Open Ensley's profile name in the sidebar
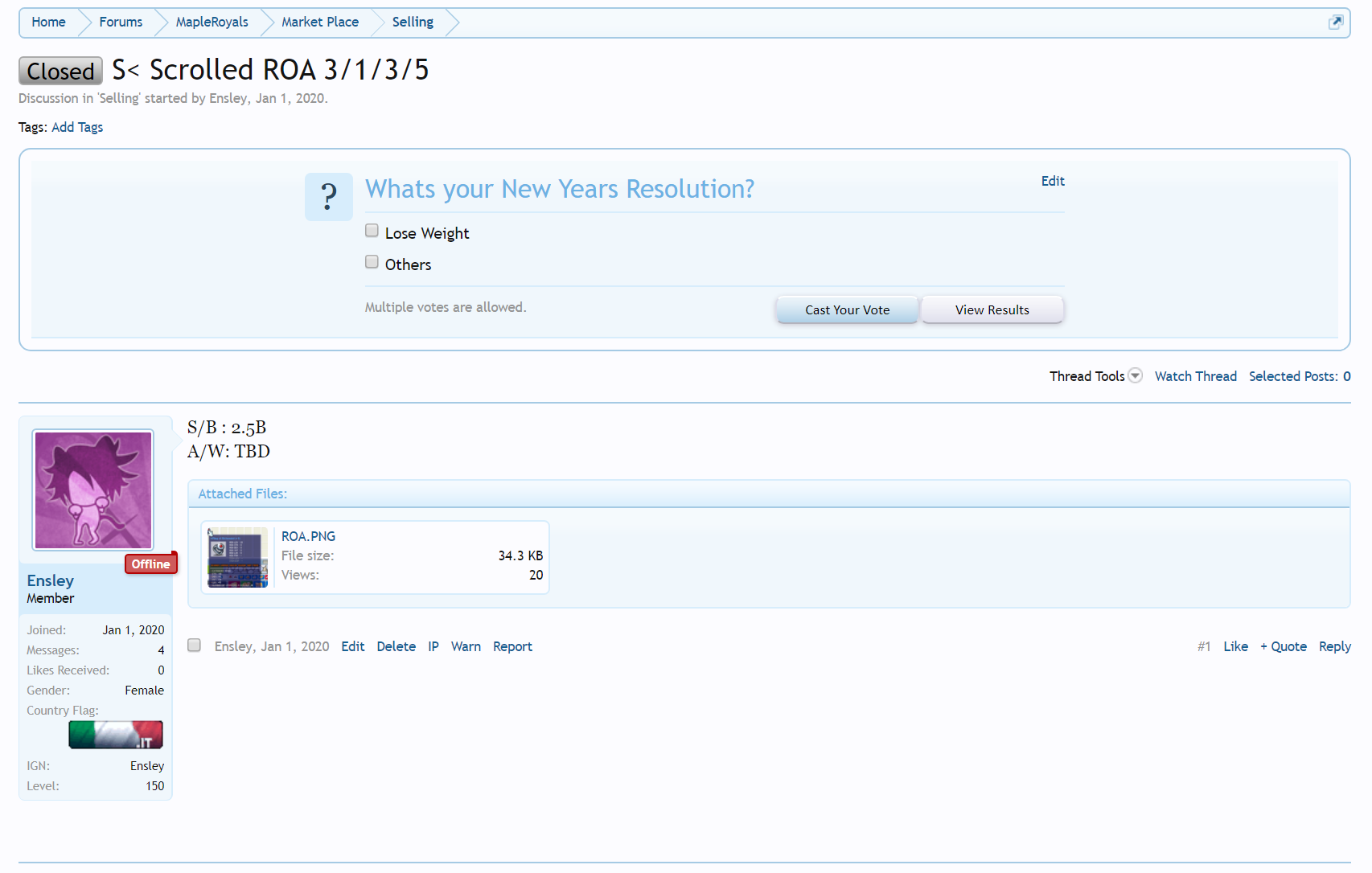Image resolution: width=1372 pixels, height=873 pixels. (x=50, y=580)
